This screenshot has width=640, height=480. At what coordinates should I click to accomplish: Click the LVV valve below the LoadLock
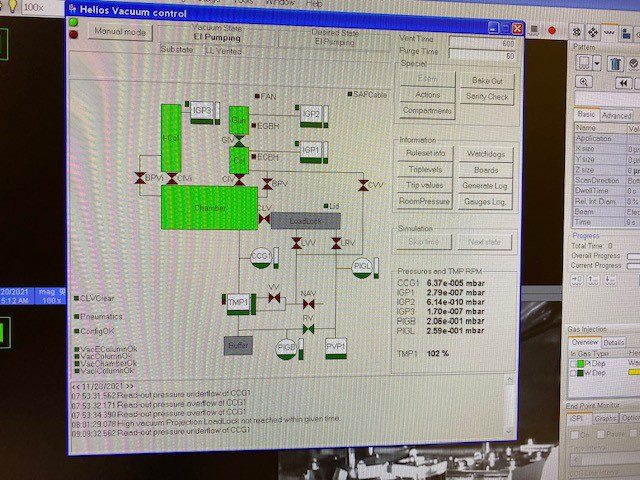[x=297, y=243]
